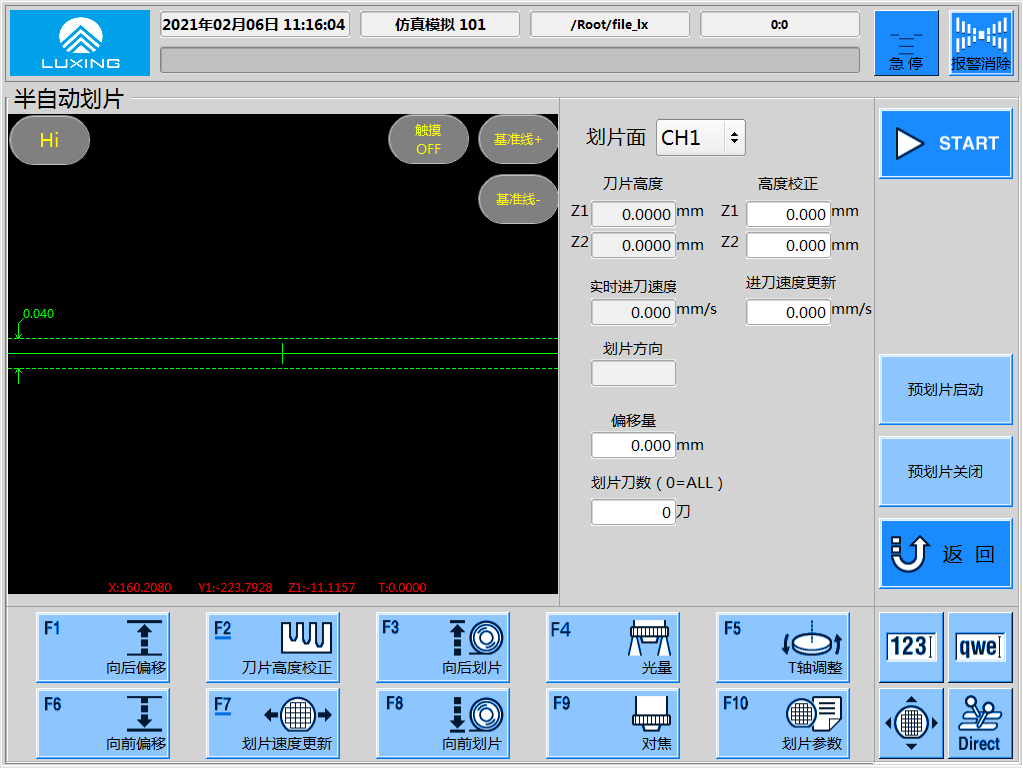Open the axis jog direction control

point(911,723)
